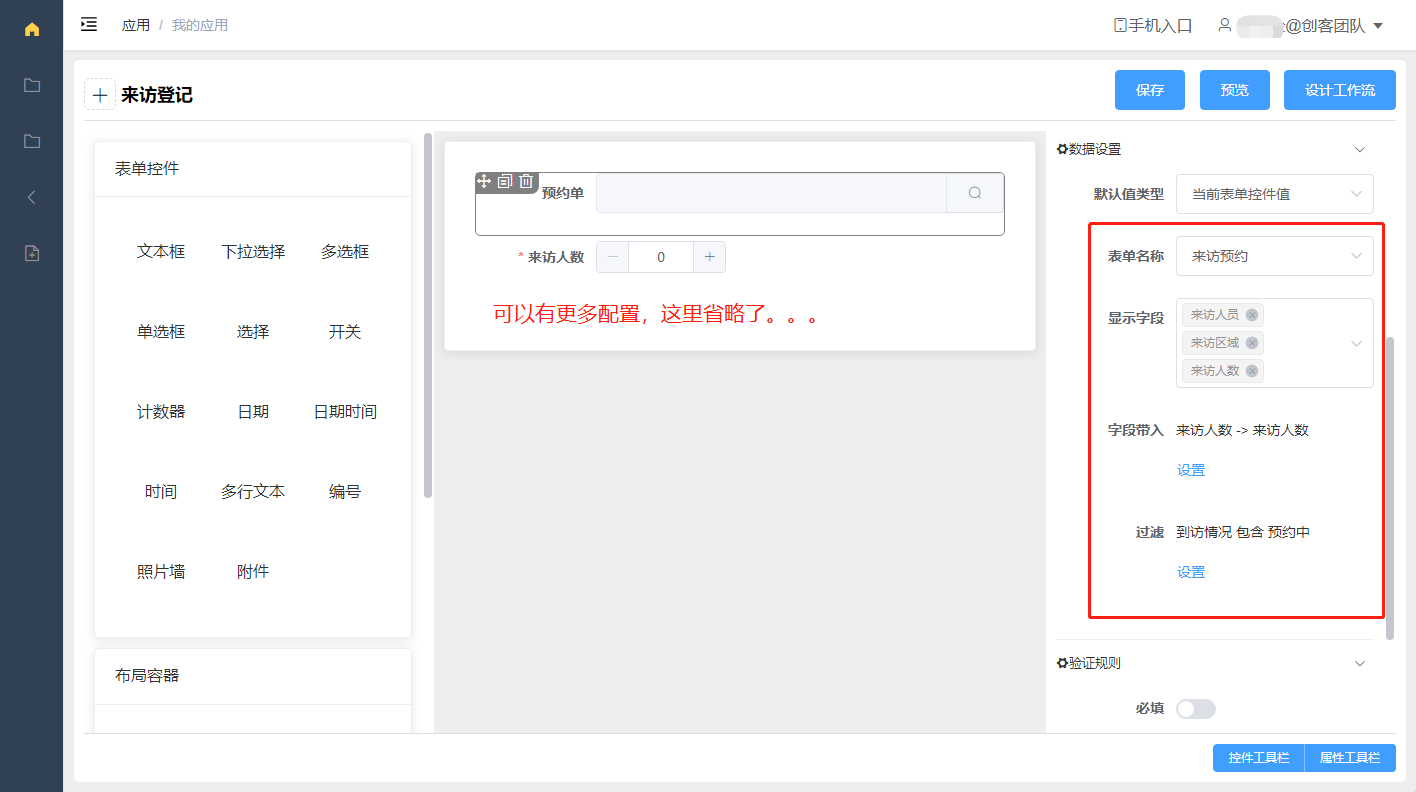This screenshot has width=1416, height=792.
Task: Collapse the 验证规则 section
Action: (x=1359, y=663)
